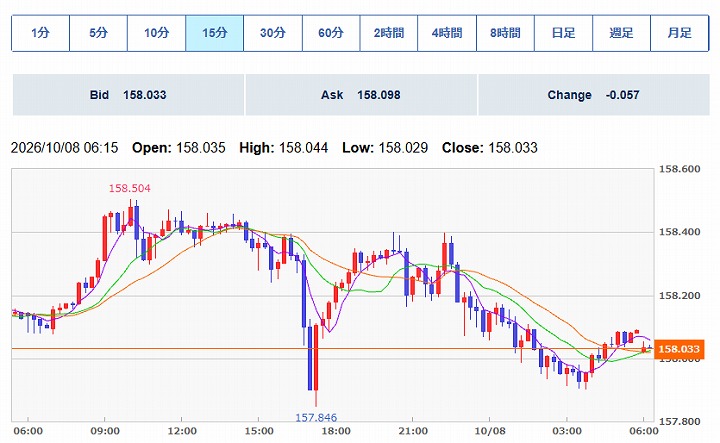Switch to the 5分 chart interval
Screen dimensions: 720x443
(x=98, y=33)
